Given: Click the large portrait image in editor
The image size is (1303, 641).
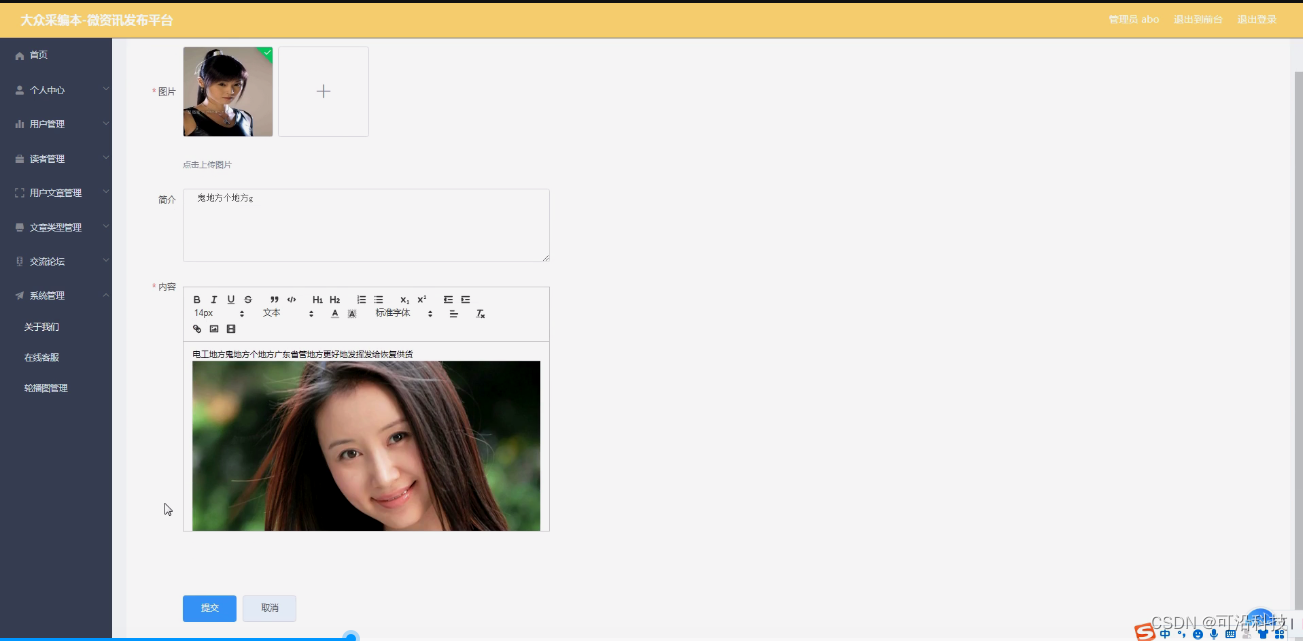Looking at the screenshot, I should click(x=366, y=446).
